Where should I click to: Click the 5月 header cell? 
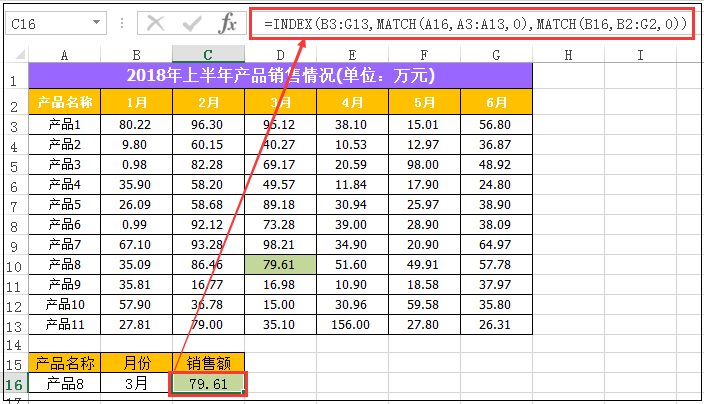(424, 102)
